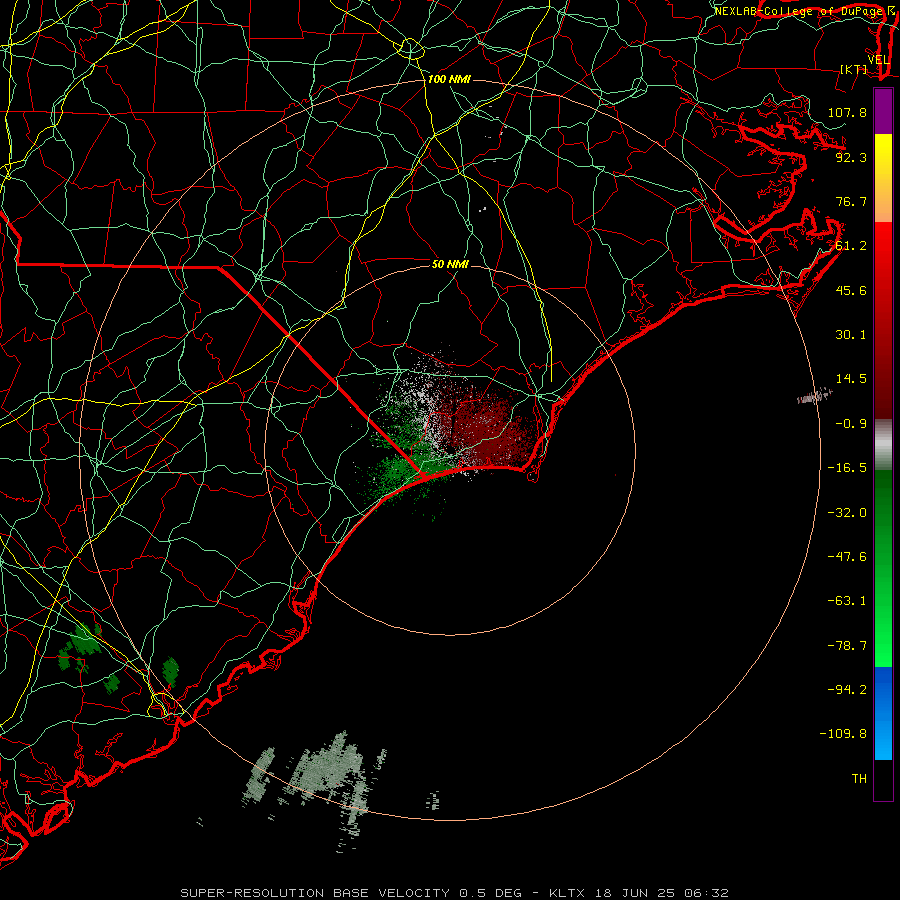Screen dimensions: 900x900
Task: Click the 30.1 velocity scale value
Action: coord(851,335)
